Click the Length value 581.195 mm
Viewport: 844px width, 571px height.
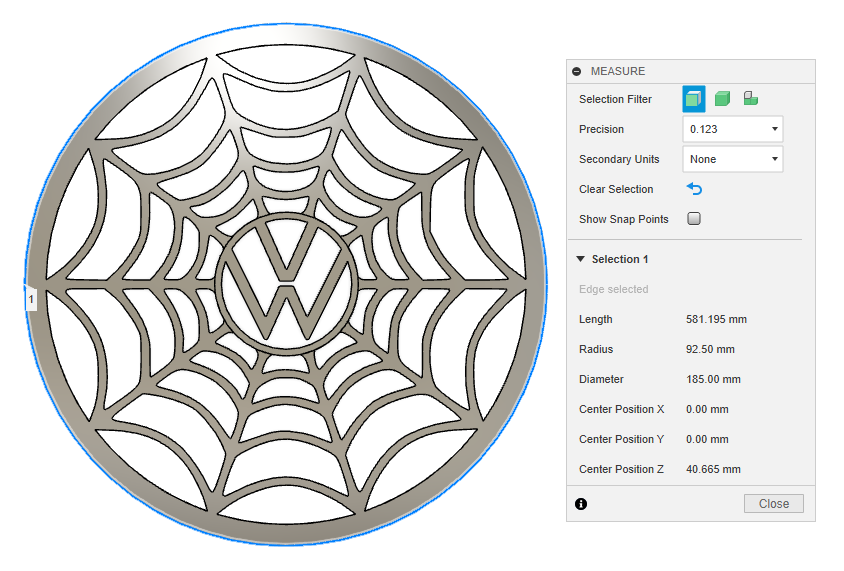click(716, 319)
